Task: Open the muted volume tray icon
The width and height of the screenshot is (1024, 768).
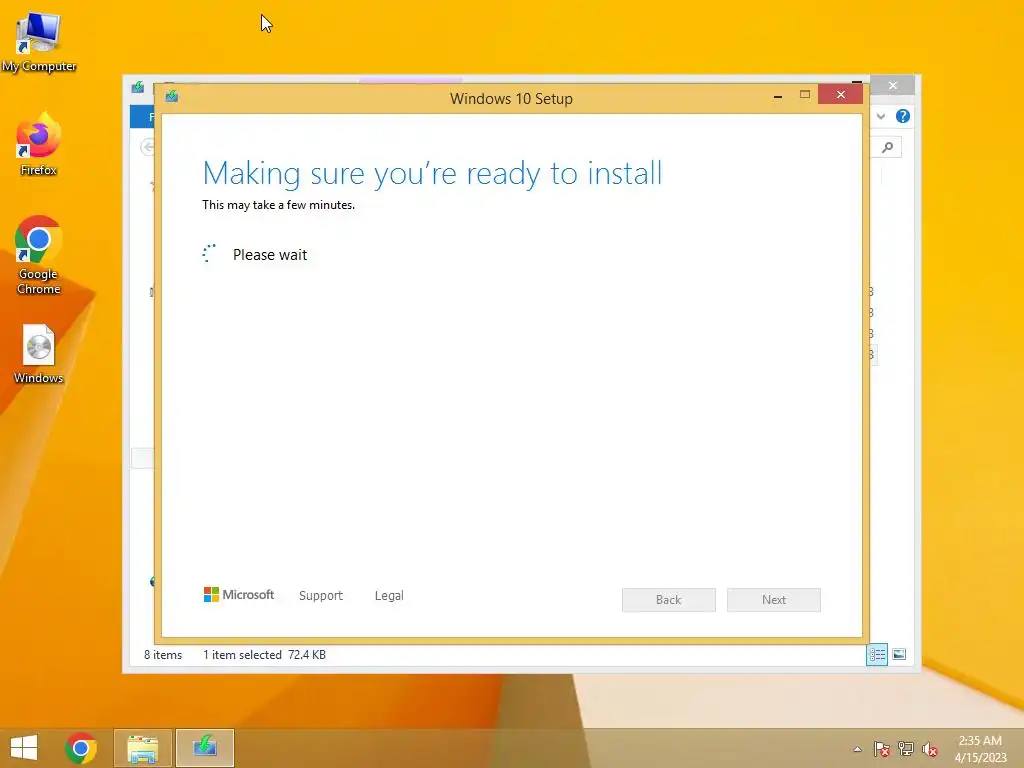Action: pyautogui.click(x=930, y=749)
